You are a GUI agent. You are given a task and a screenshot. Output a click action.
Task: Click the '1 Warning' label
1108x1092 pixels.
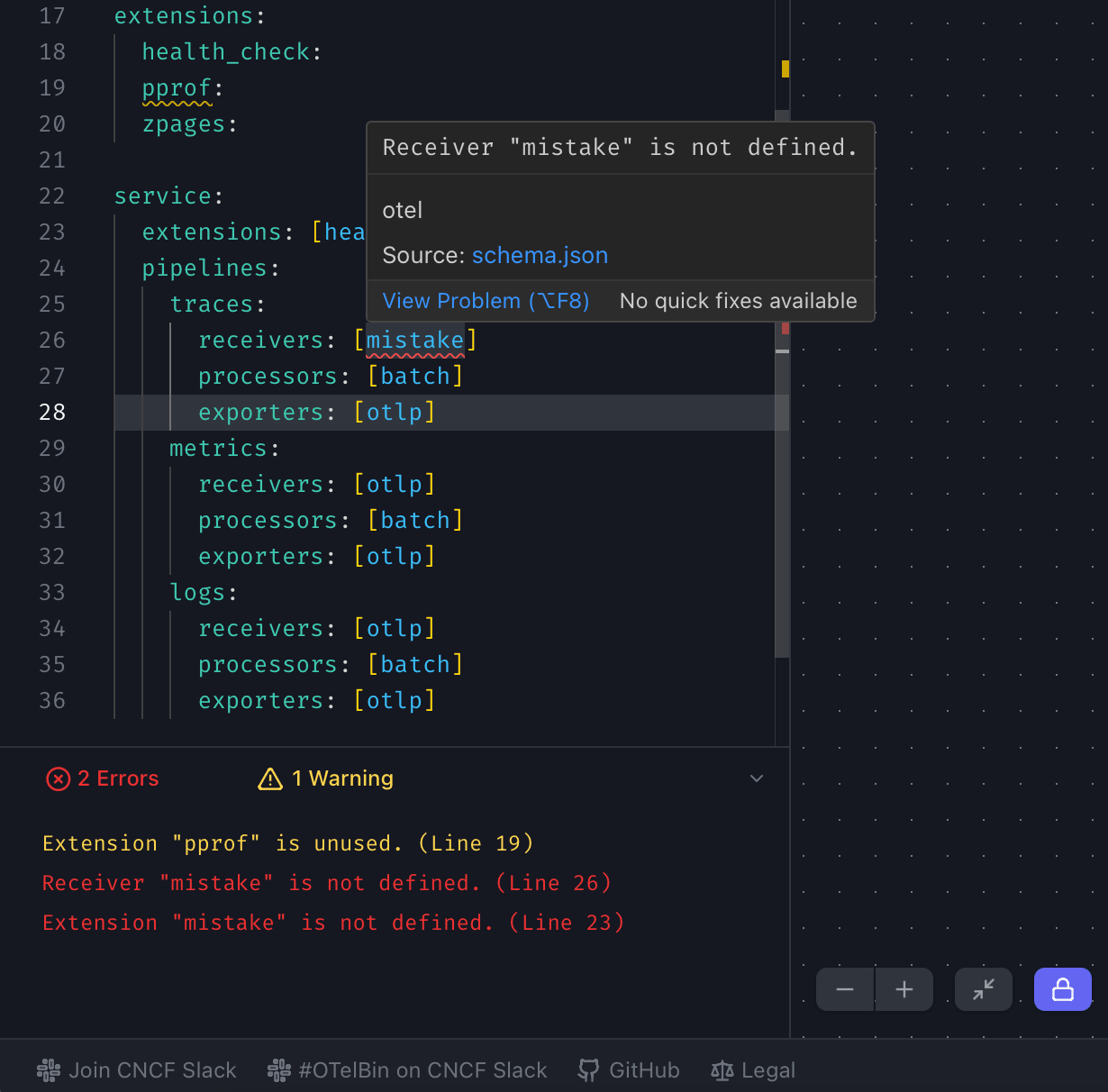pos(342,778)
